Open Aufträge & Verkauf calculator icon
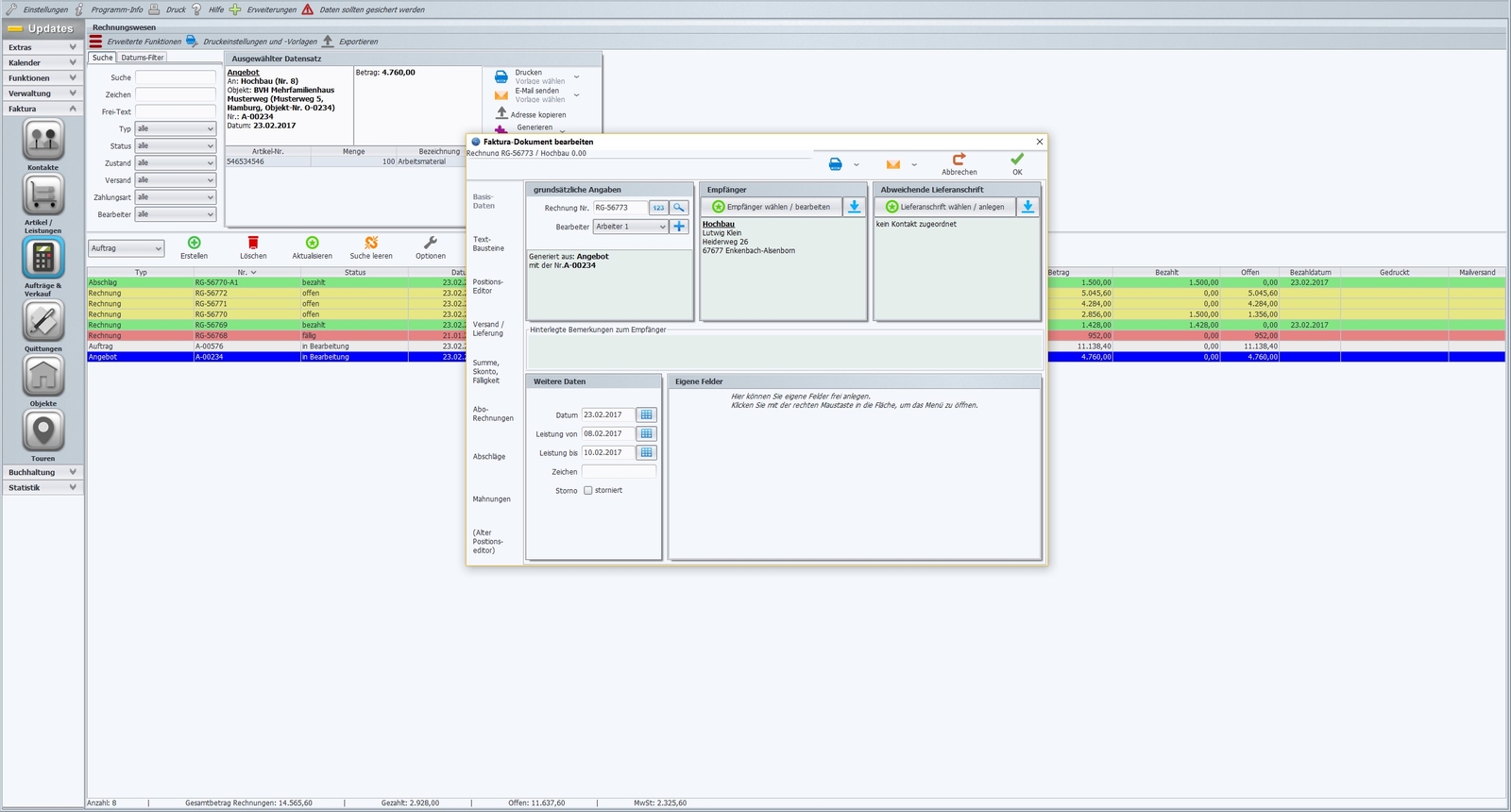 click(43, 258)
